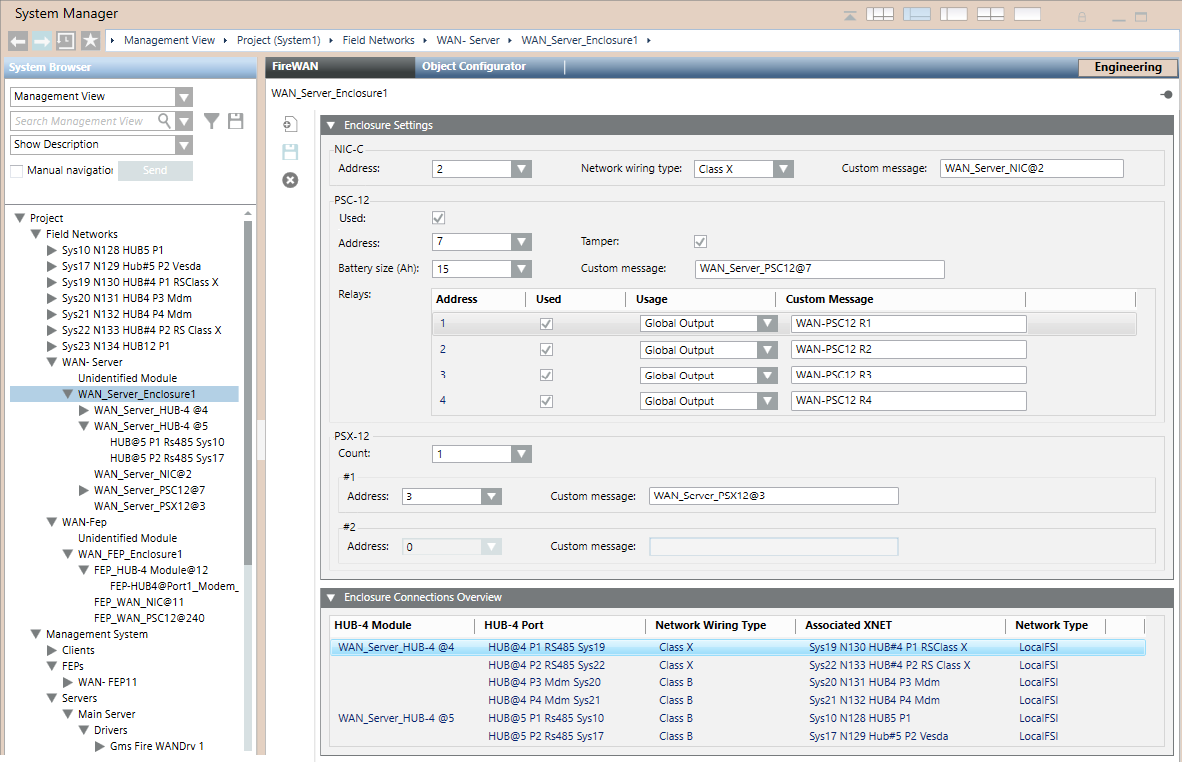1182x764 pixels.
Task: Open the Network wiring type dropdown
Action: click(783, 169)
